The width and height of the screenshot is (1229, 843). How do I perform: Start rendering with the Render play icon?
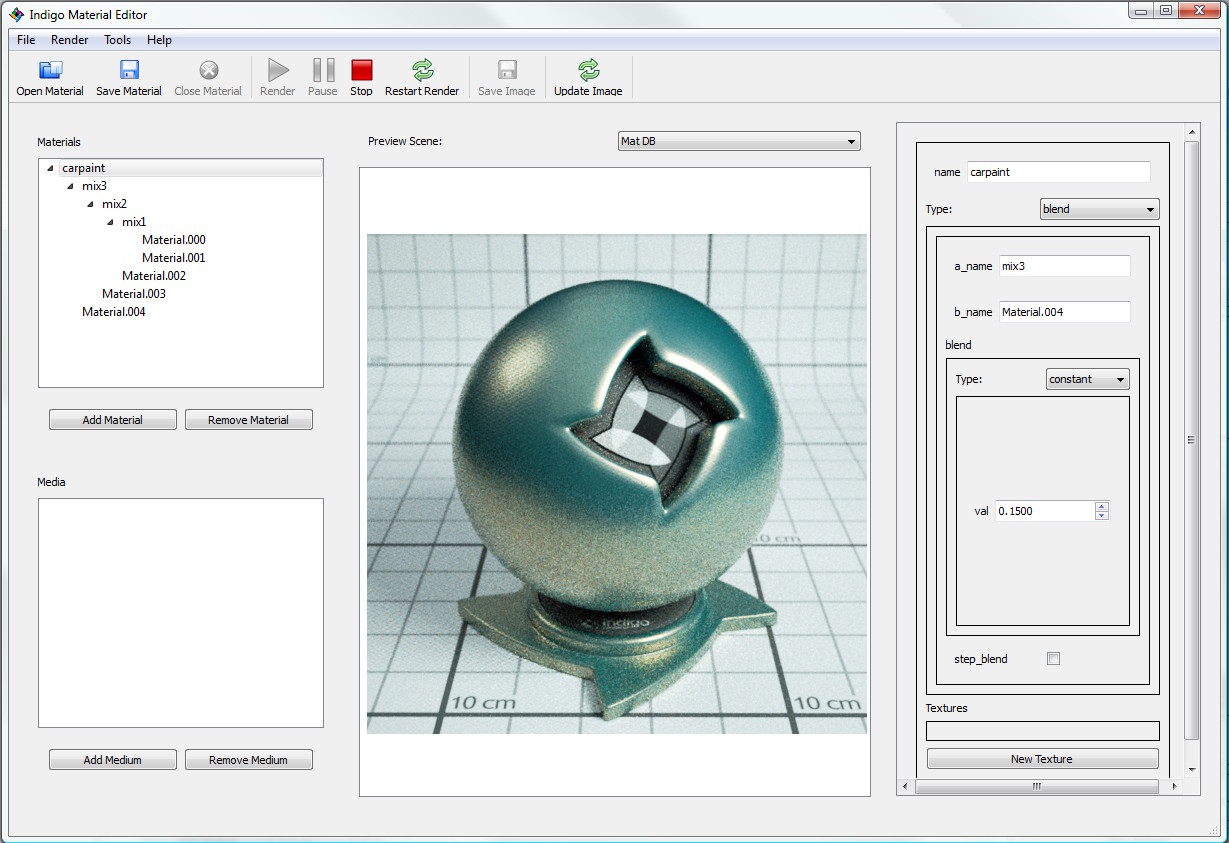[278, 70]
